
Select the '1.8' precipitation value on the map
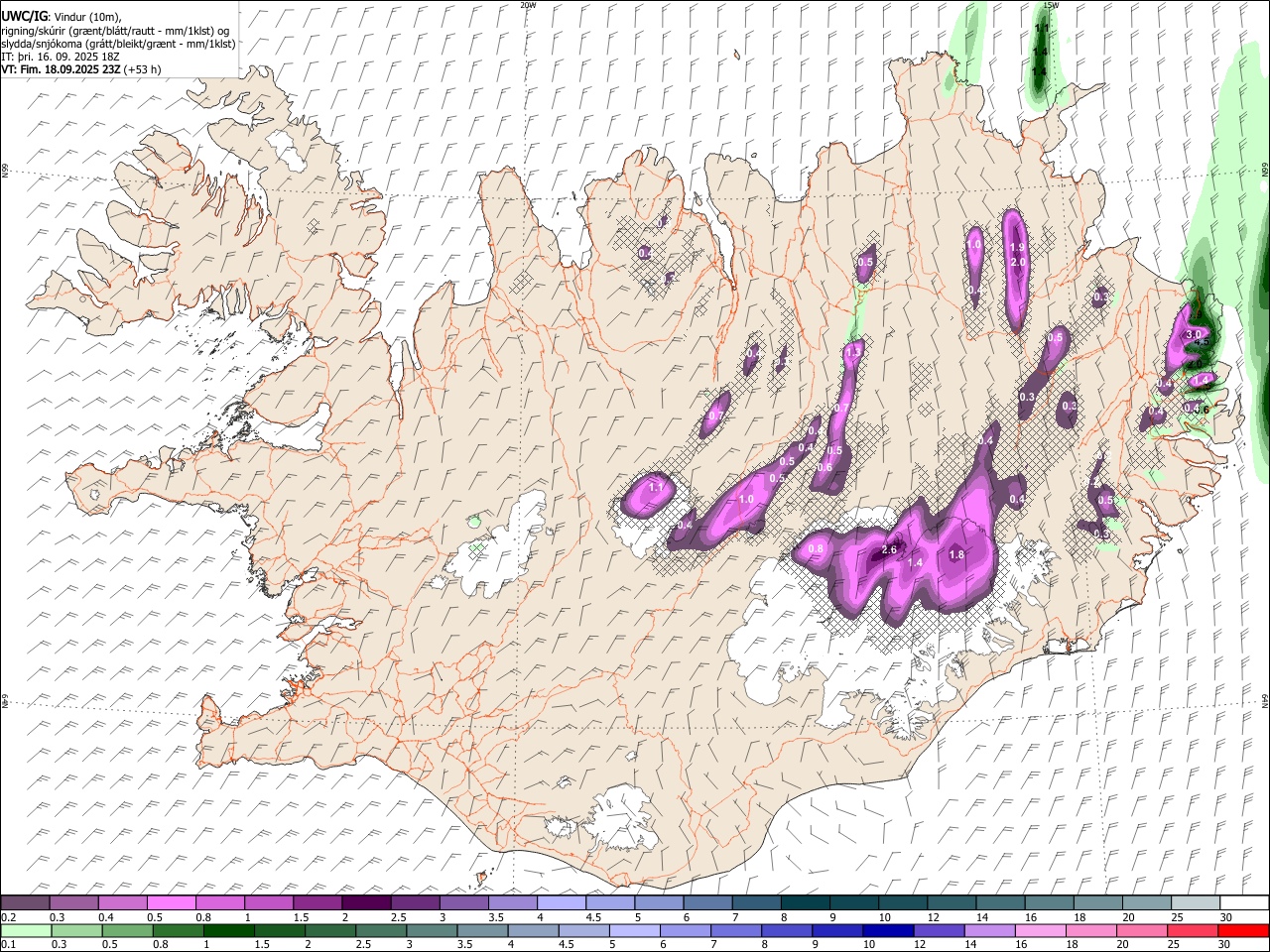956,555
